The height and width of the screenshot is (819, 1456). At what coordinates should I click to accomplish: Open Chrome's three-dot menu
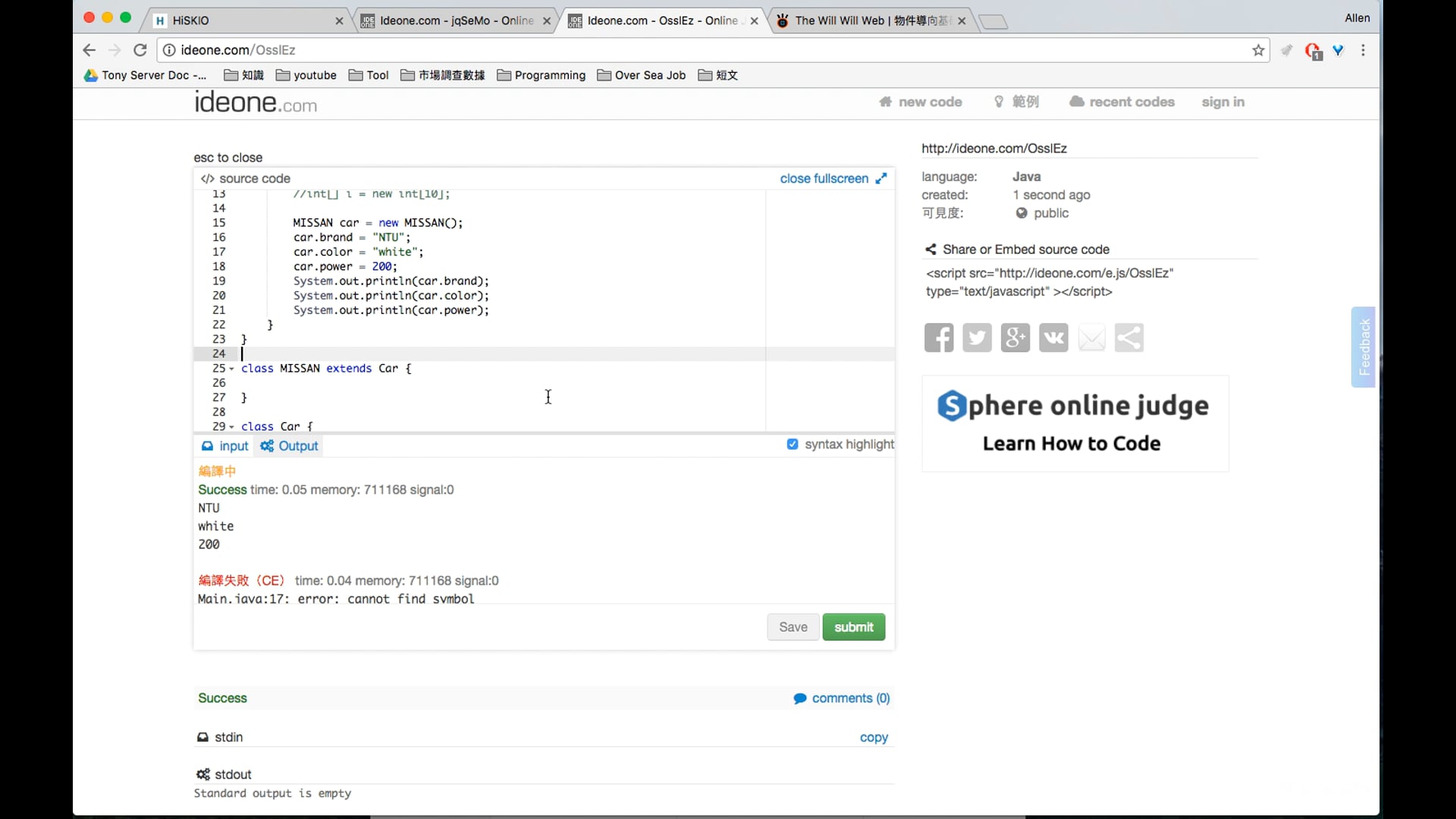pyautogui.click(x=1363, y=50)
